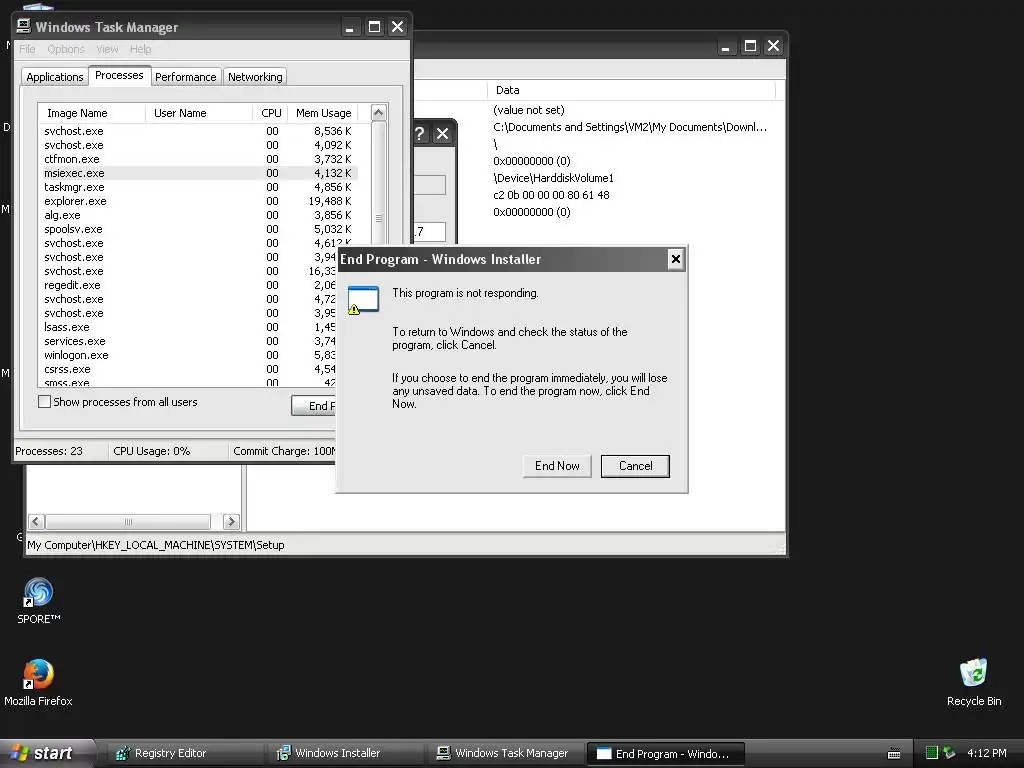The image size is (1024, 768).
Task: Click the process list scroll-up arrow
Action: (x=378, y=113)
